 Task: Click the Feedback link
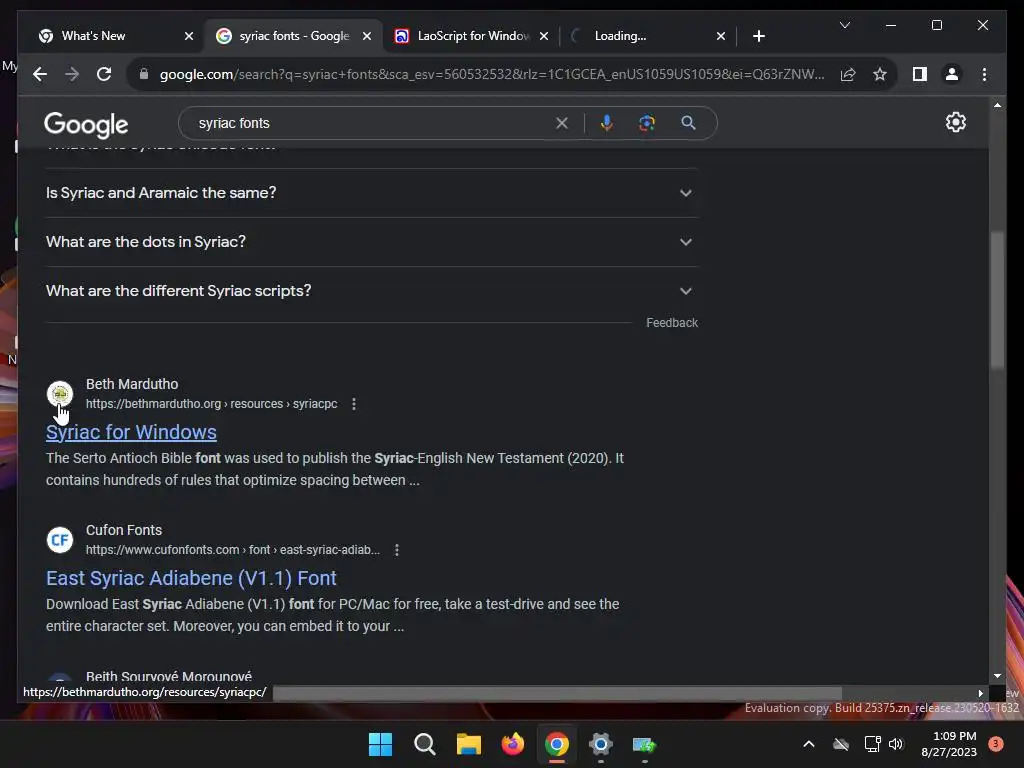coord(672,323)
